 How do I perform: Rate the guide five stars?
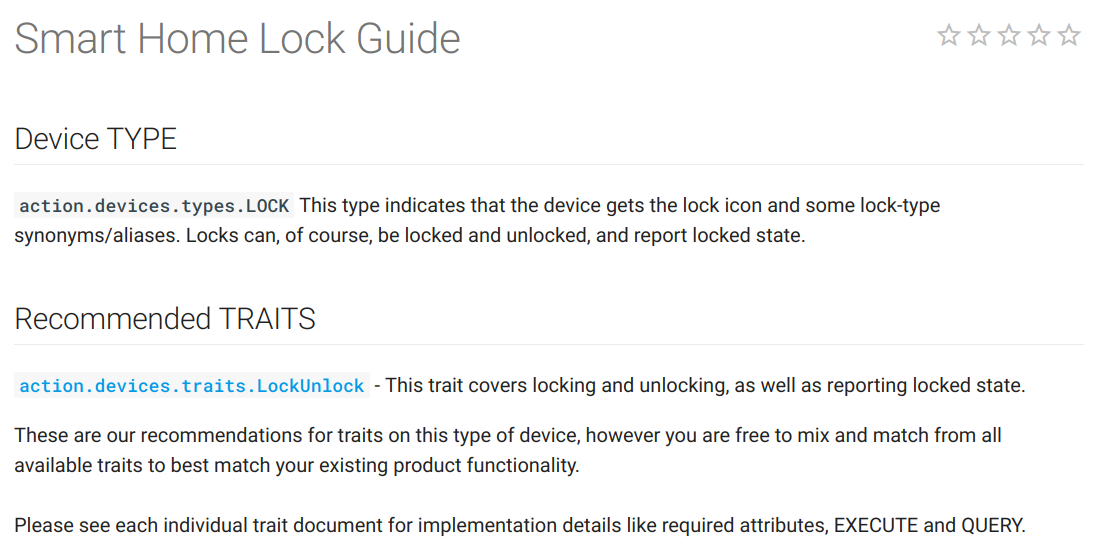click(1069, 36)
